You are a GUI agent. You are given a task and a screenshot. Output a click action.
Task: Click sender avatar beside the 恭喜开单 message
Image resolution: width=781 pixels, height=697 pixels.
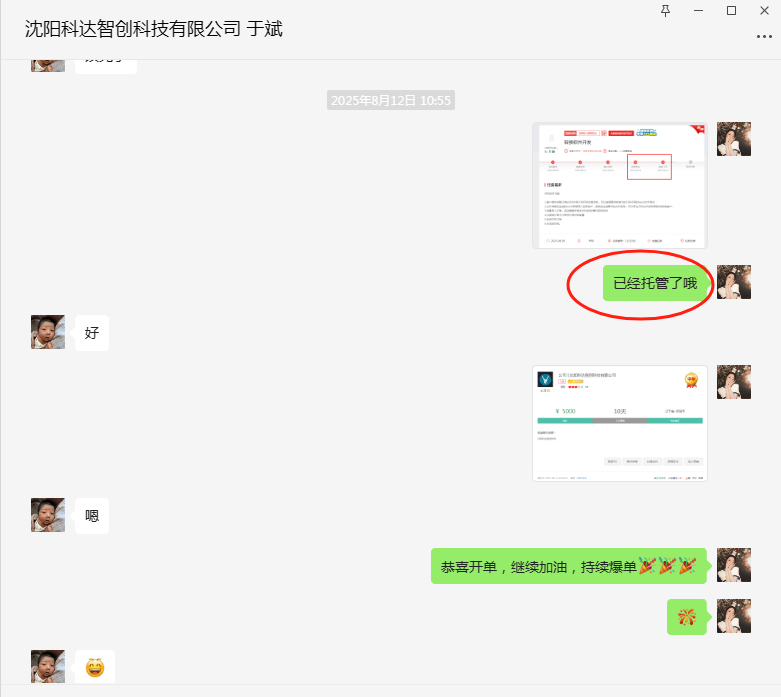(734, 565)
